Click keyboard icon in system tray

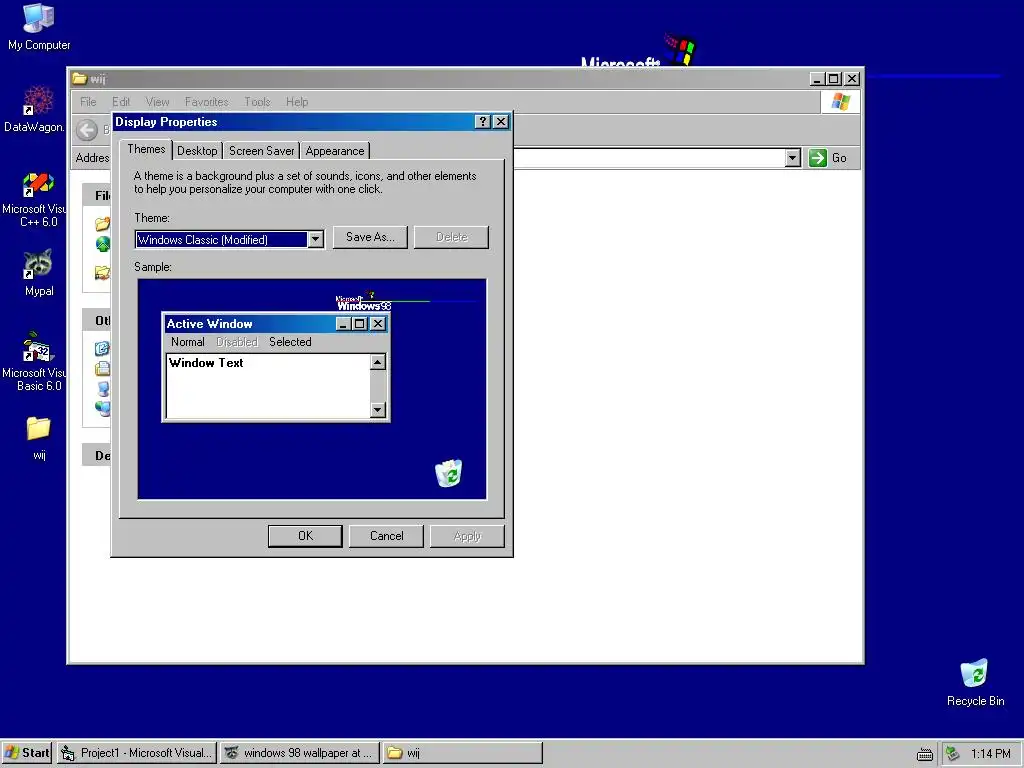[x=925, y=754]
